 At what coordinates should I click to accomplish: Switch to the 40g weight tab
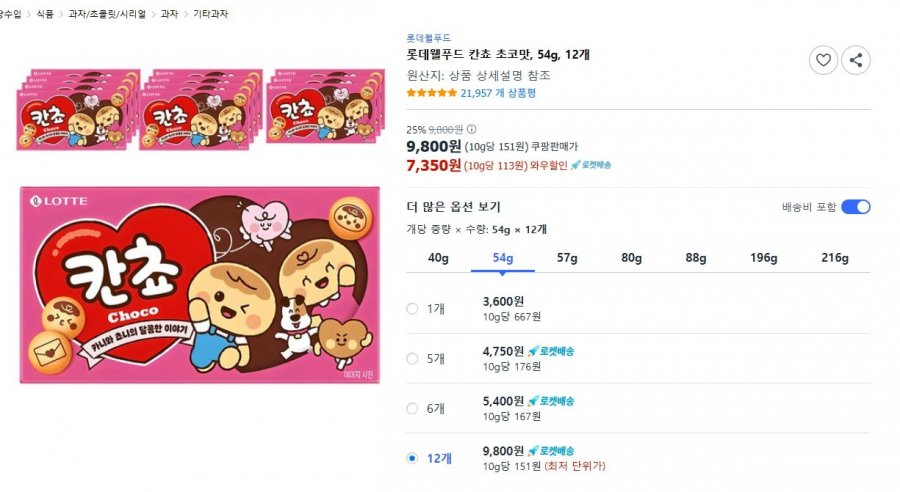coord(439,258)
